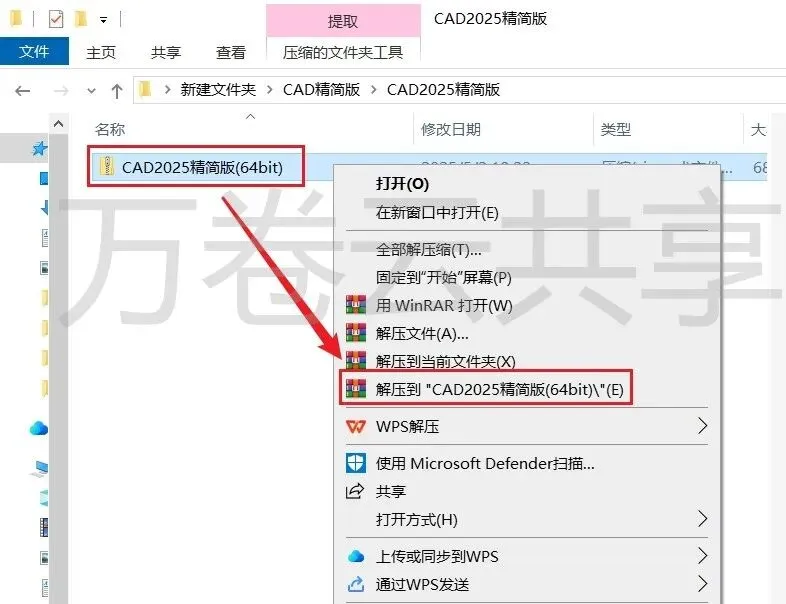Image resolution: width=786 pixels, height=604 pixels.
Task: Select the CAD2025精简版(64bit) archive file
Action: (203, 167)
